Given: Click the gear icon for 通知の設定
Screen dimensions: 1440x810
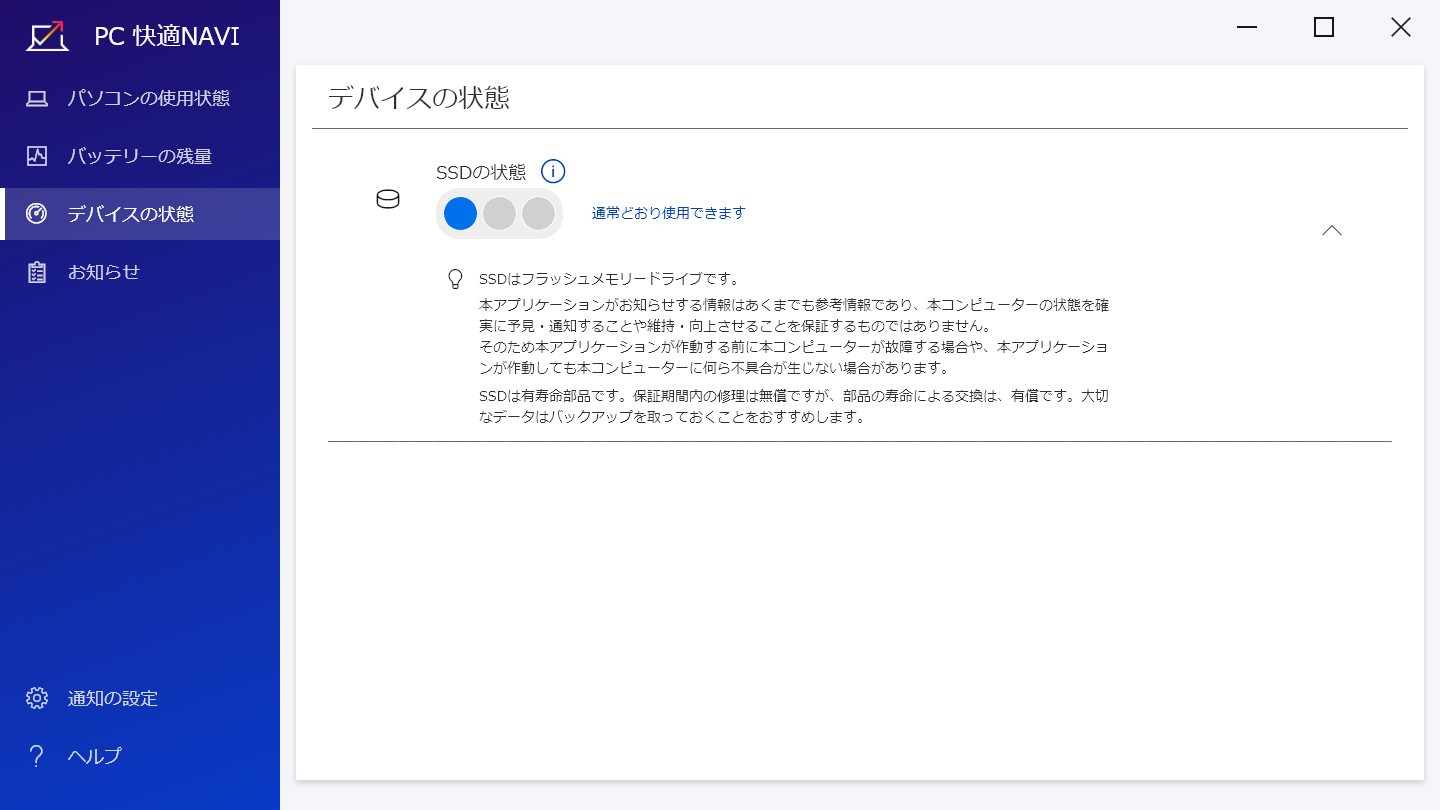Looking at the screenshot, I should (x=37, y=698).
